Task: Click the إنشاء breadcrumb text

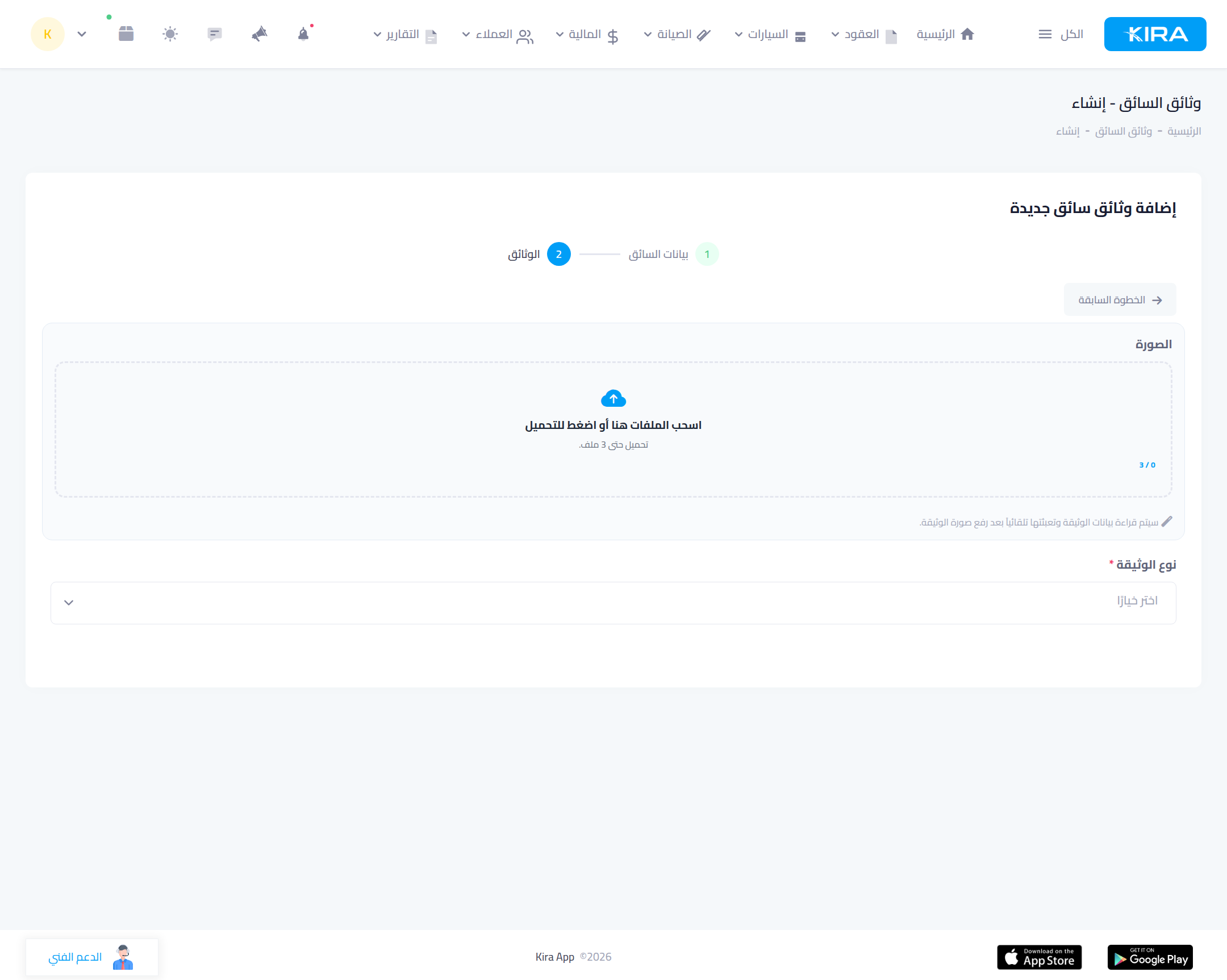Action: tap(1067, 131)
